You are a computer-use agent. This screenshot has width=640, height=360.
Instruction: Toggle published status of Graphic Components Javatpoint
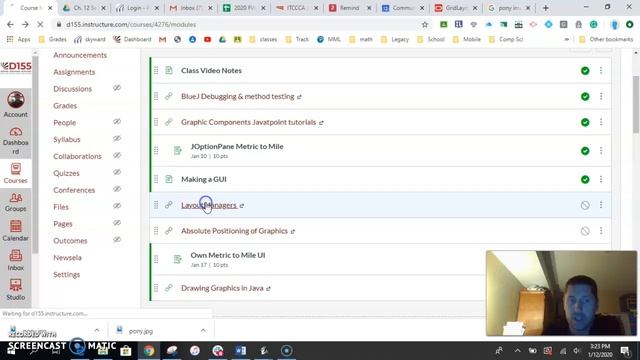pos(585,122)
